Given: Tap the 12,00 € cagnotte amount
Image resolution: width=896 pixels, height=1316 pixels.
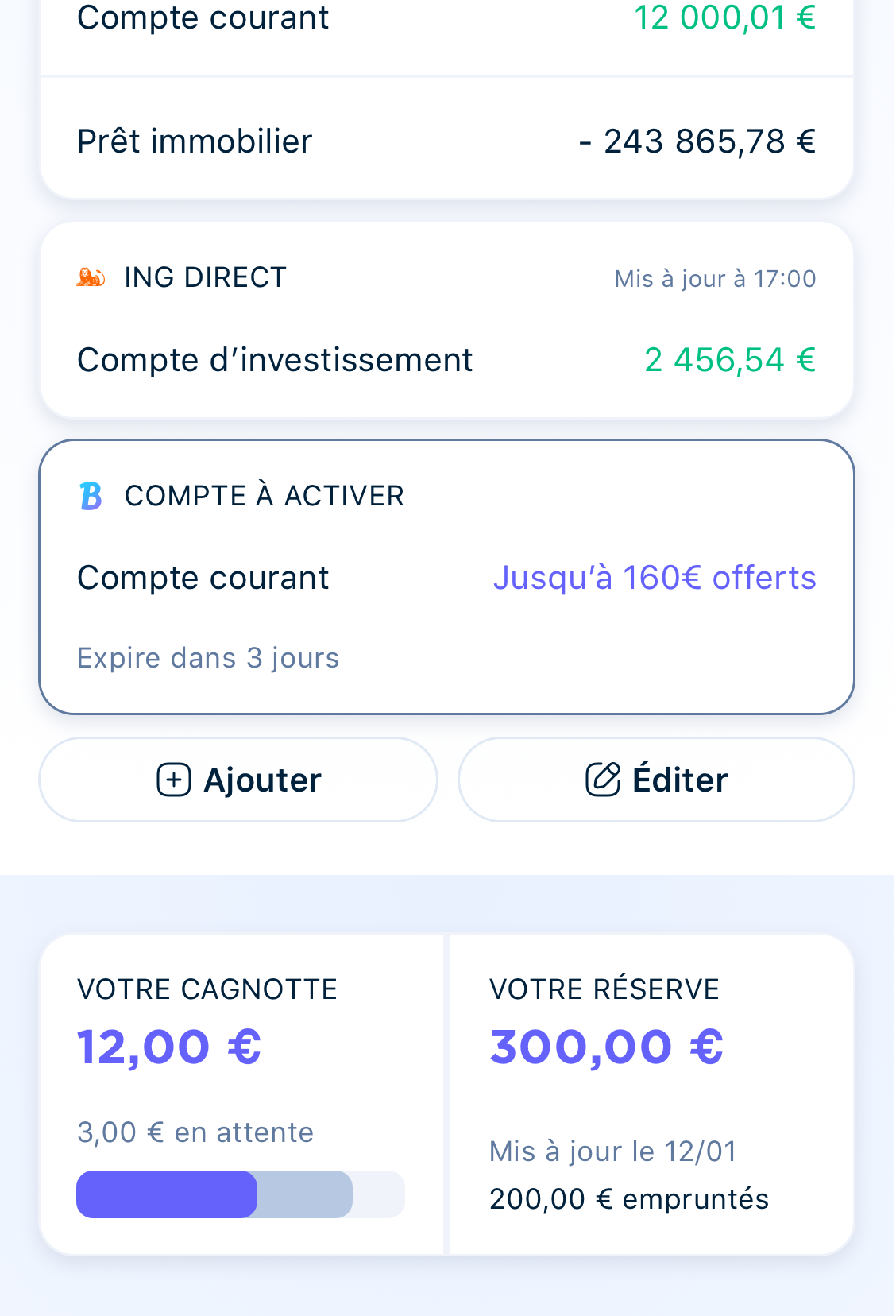Looking at the screenshot, I should [169, 1046].
